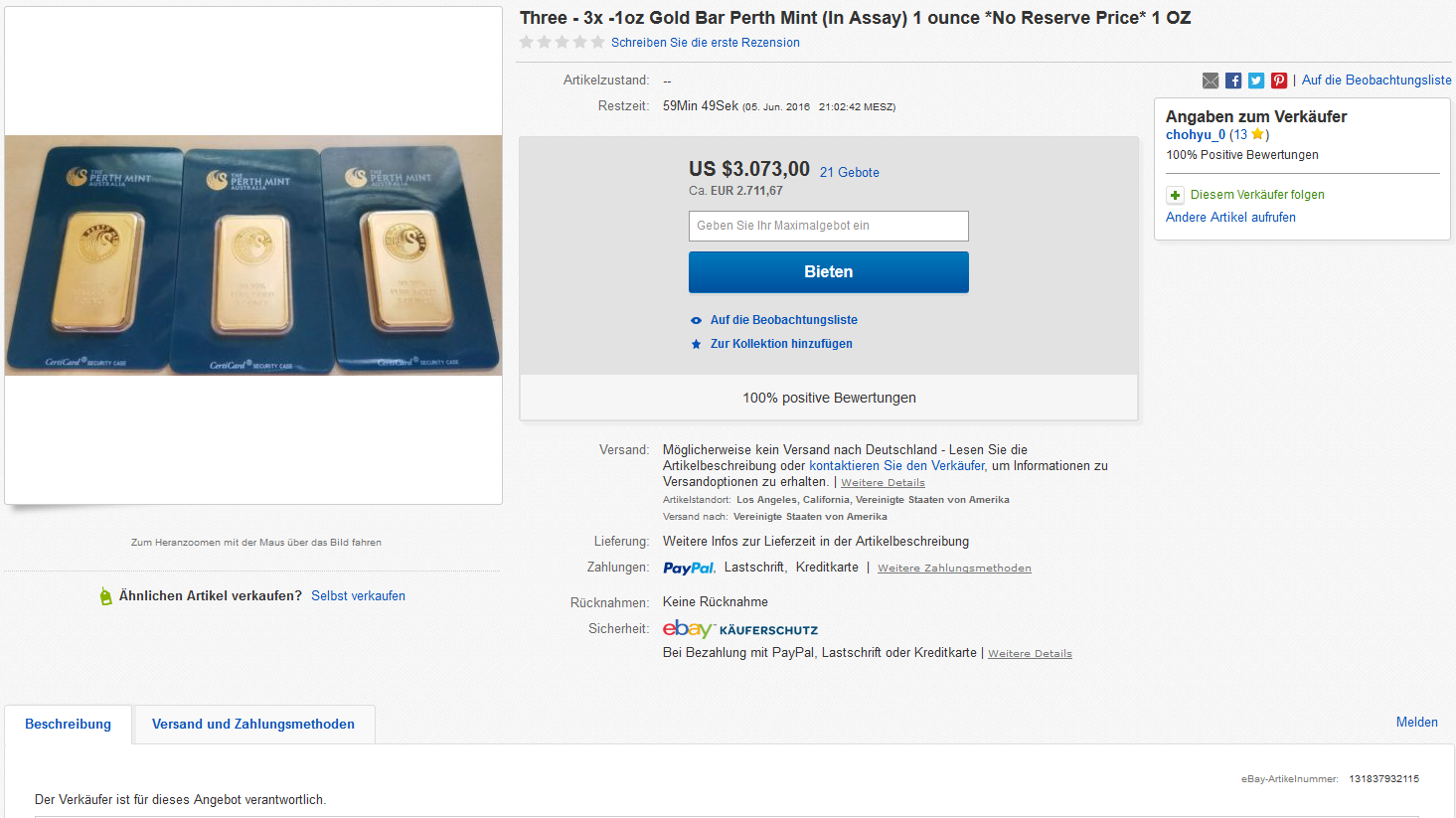This screenshot has height=818, width=1456.
Task: Click the empty star rating
Action: point(562,42)
